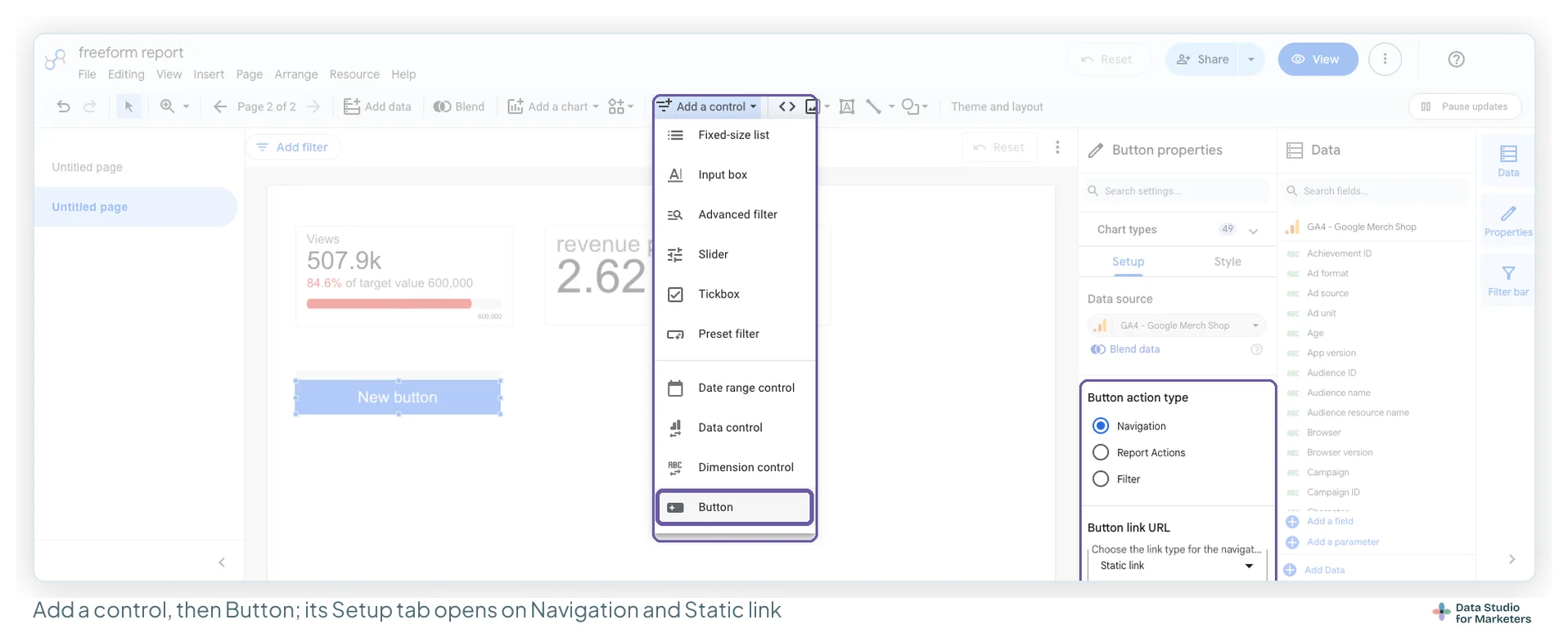Select the shape tool icon
Screen dimensions: 1568x642
910,106
